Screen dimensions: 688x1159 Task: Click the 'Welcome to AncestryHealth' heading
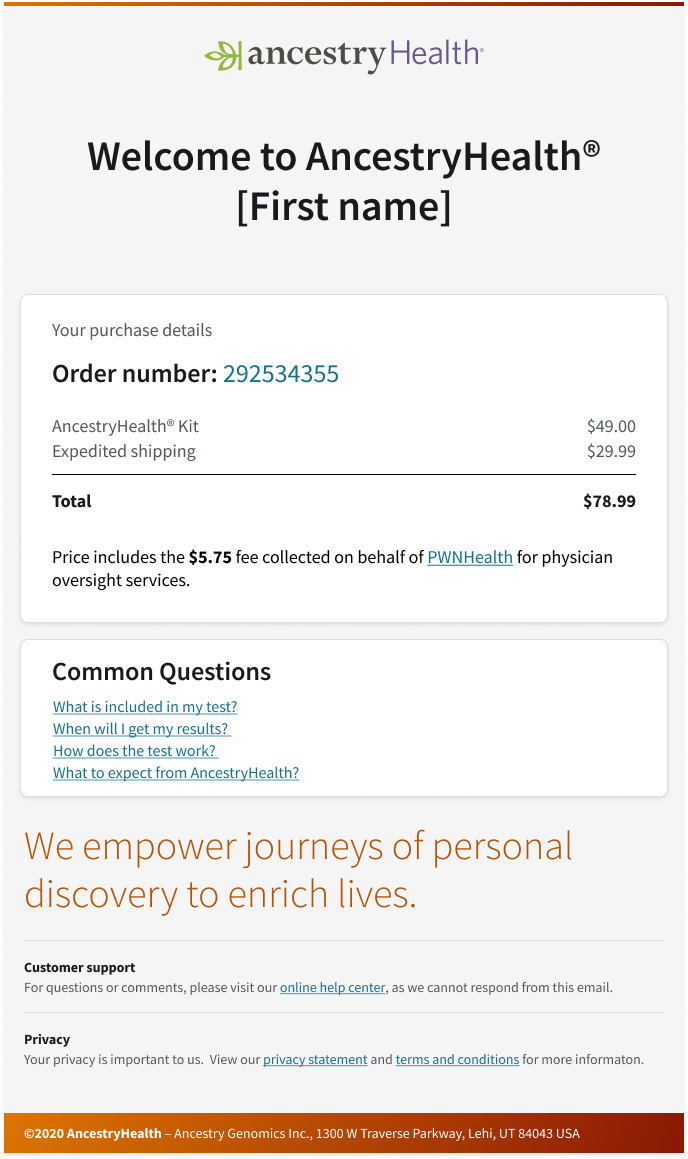344,157
